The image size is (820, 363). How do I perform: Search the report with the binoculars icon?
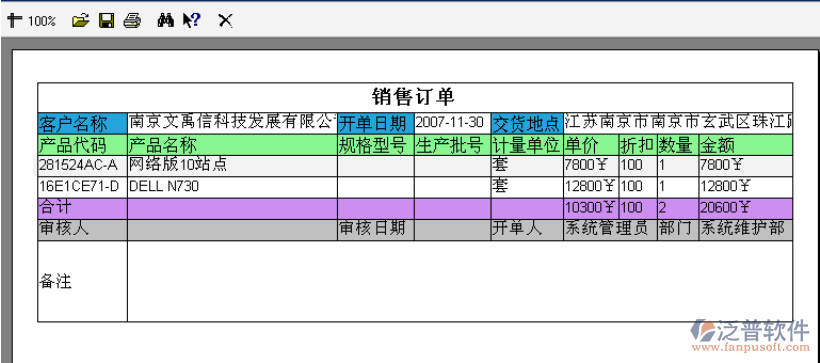coord(166,21)
